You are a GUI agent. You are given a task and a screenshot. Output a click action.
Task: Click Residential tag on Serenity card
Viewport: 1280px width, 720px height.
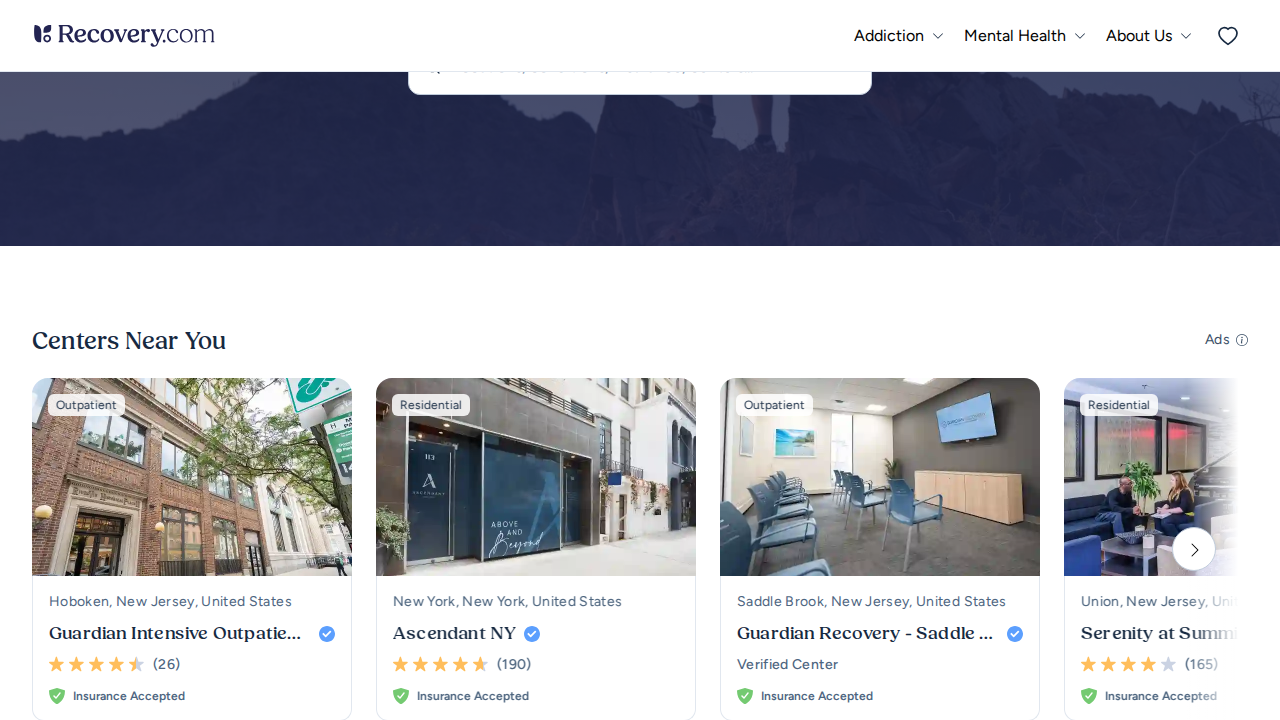click(x=1119, y=405)
